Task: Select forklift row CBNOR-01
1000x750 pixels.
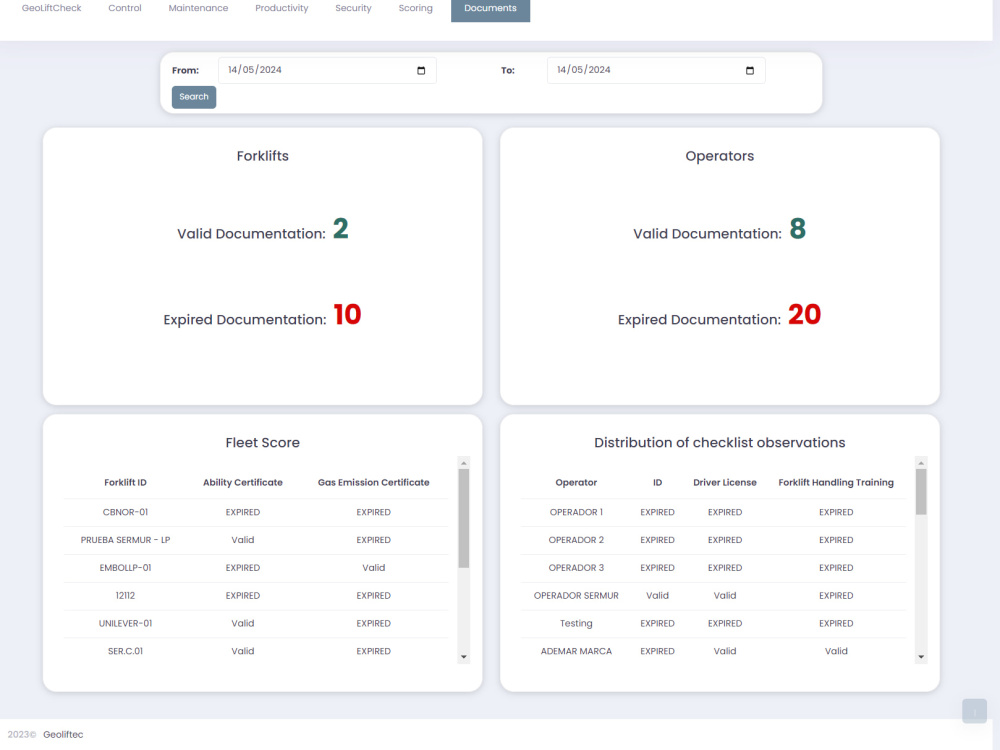Action: pyautogui.click(x=256, y=512)
